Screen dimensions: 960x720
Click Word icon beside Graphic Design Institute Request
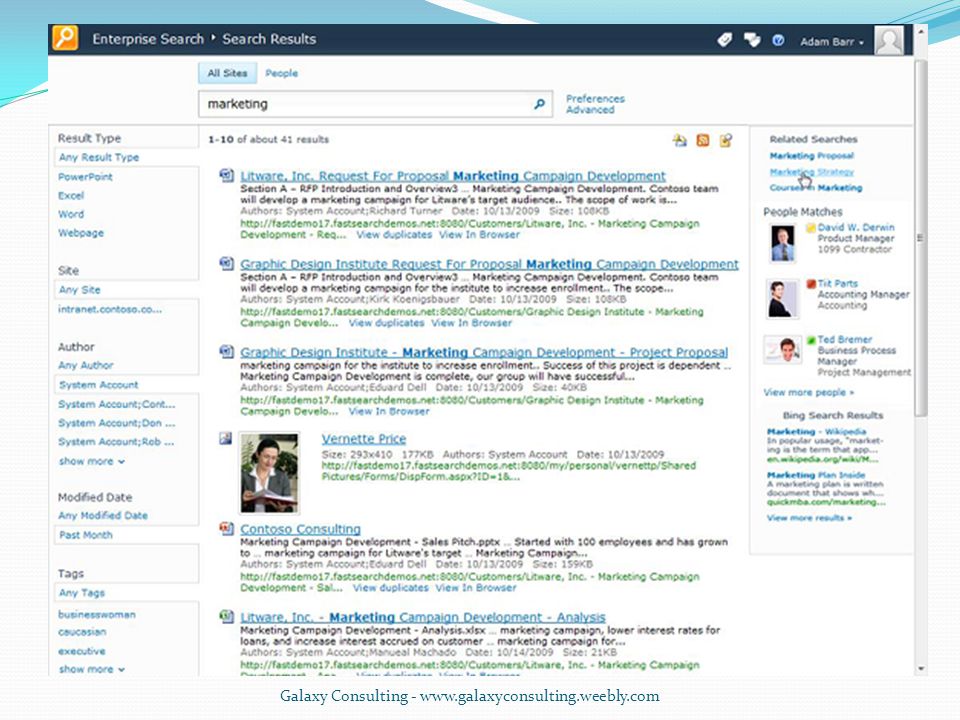pyautogui.click(x=227, y=264)
